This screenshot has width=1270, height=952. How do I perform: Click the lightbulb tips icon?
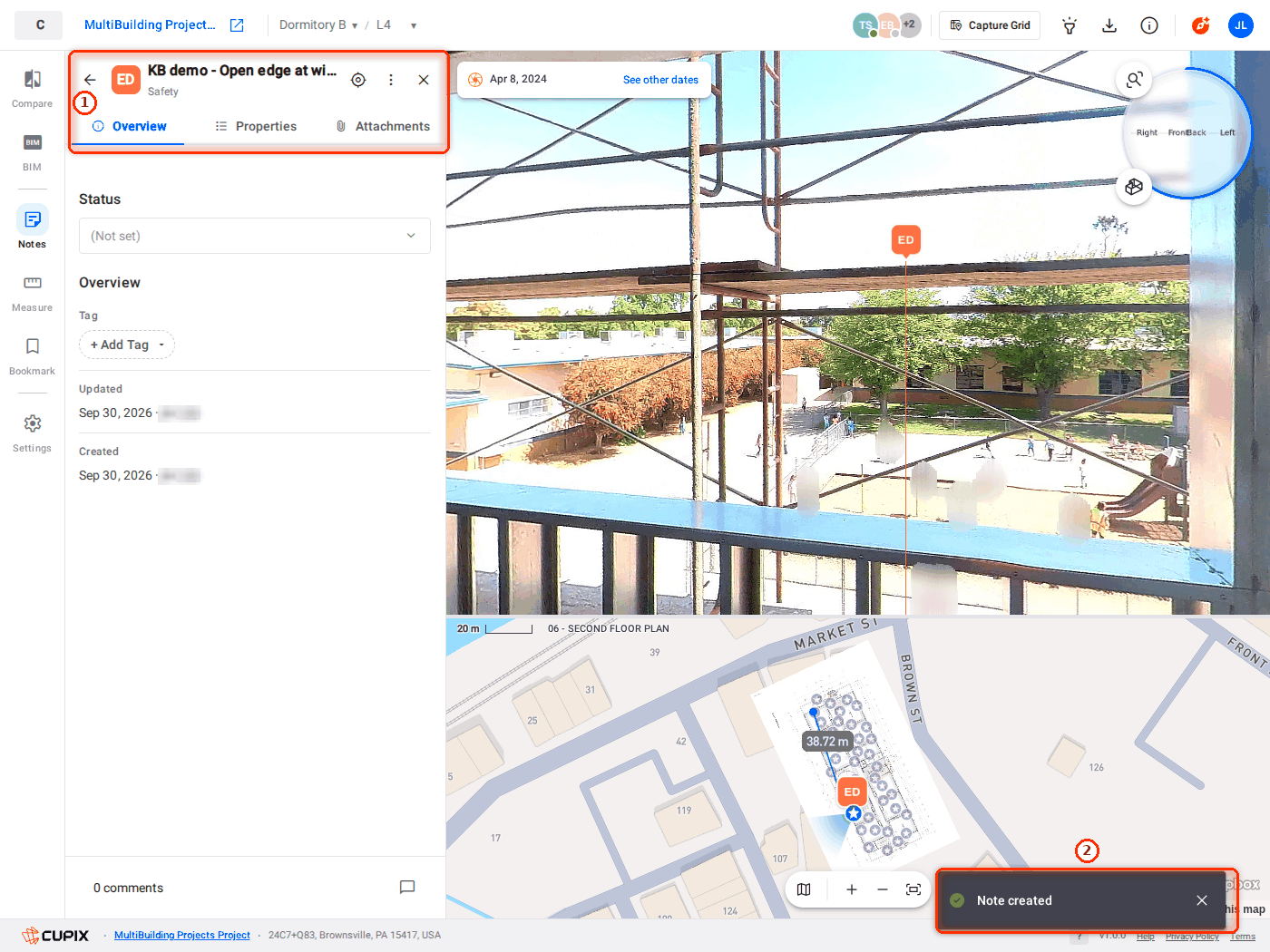point(1070,25)
